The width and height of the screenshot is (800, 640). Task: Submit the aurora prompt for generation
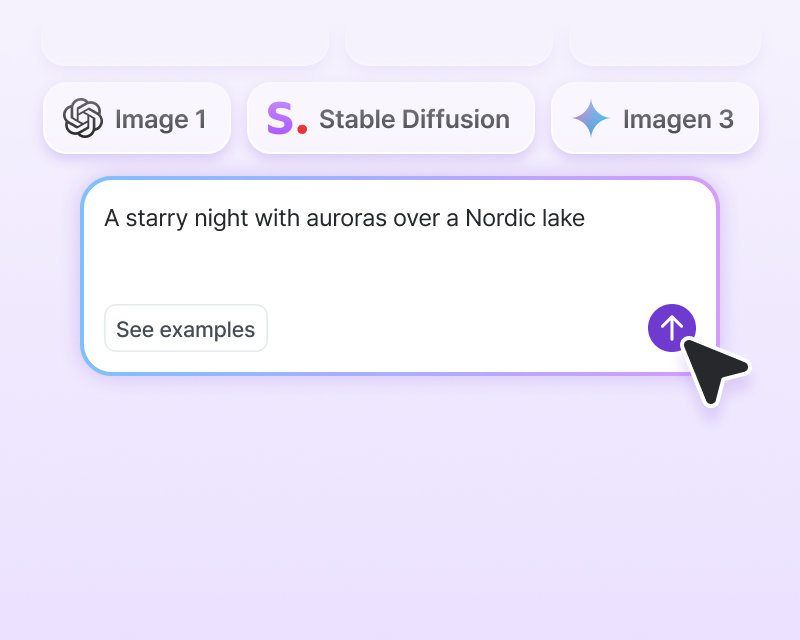click(x=672, y=328)
